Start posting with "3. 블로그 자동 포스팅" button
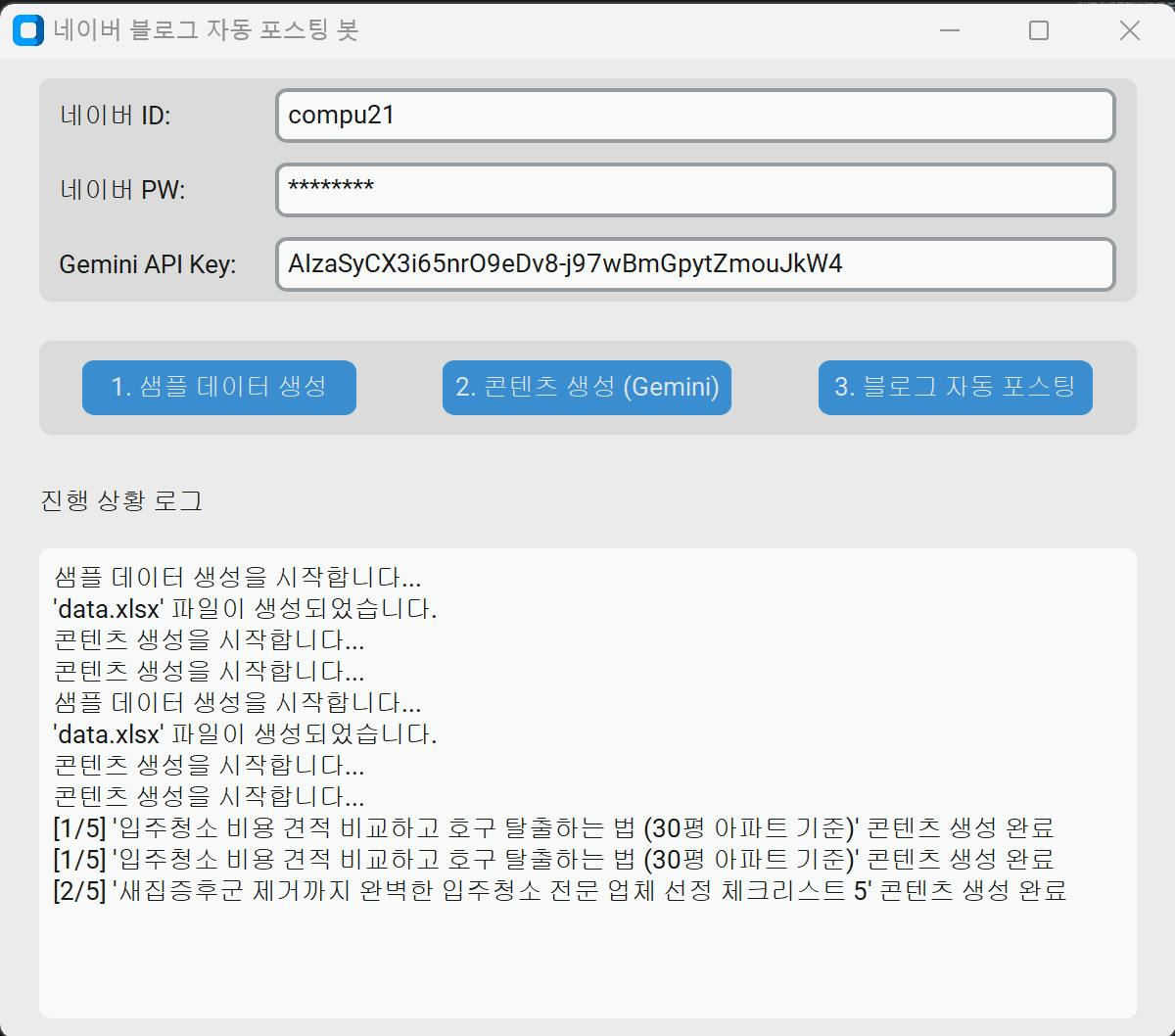The width and height of the screenshot is (1175, 1036). 955,388
